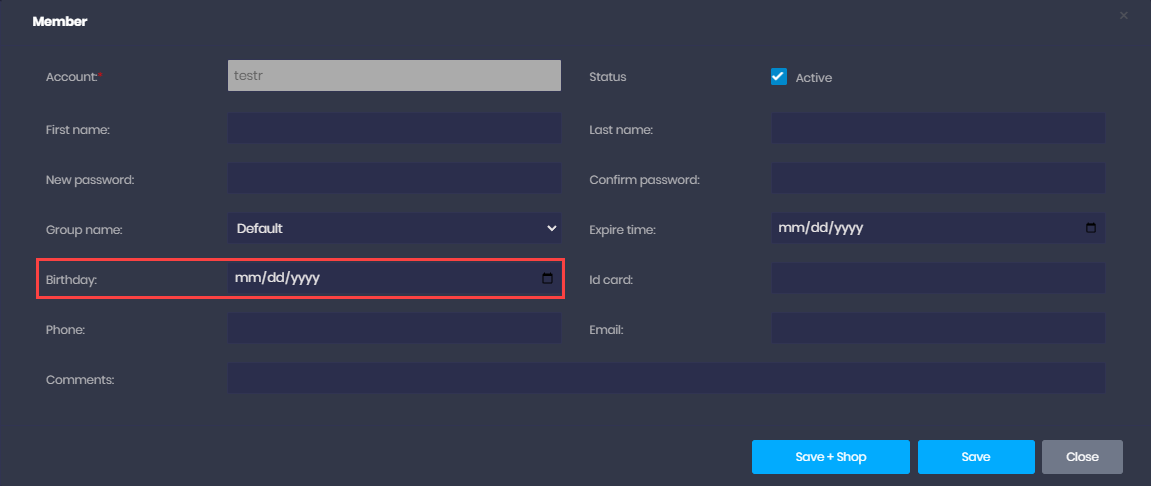
Task: Click the gray Close button
Action: tap(1082, 457)
